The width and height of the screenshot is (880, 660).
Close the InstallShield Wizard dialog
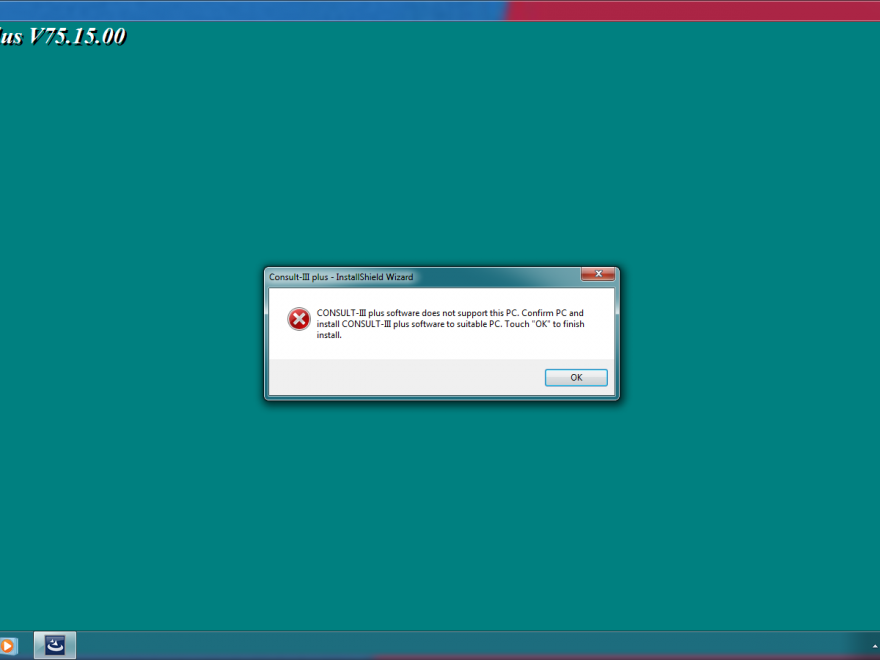pos(598,274)
